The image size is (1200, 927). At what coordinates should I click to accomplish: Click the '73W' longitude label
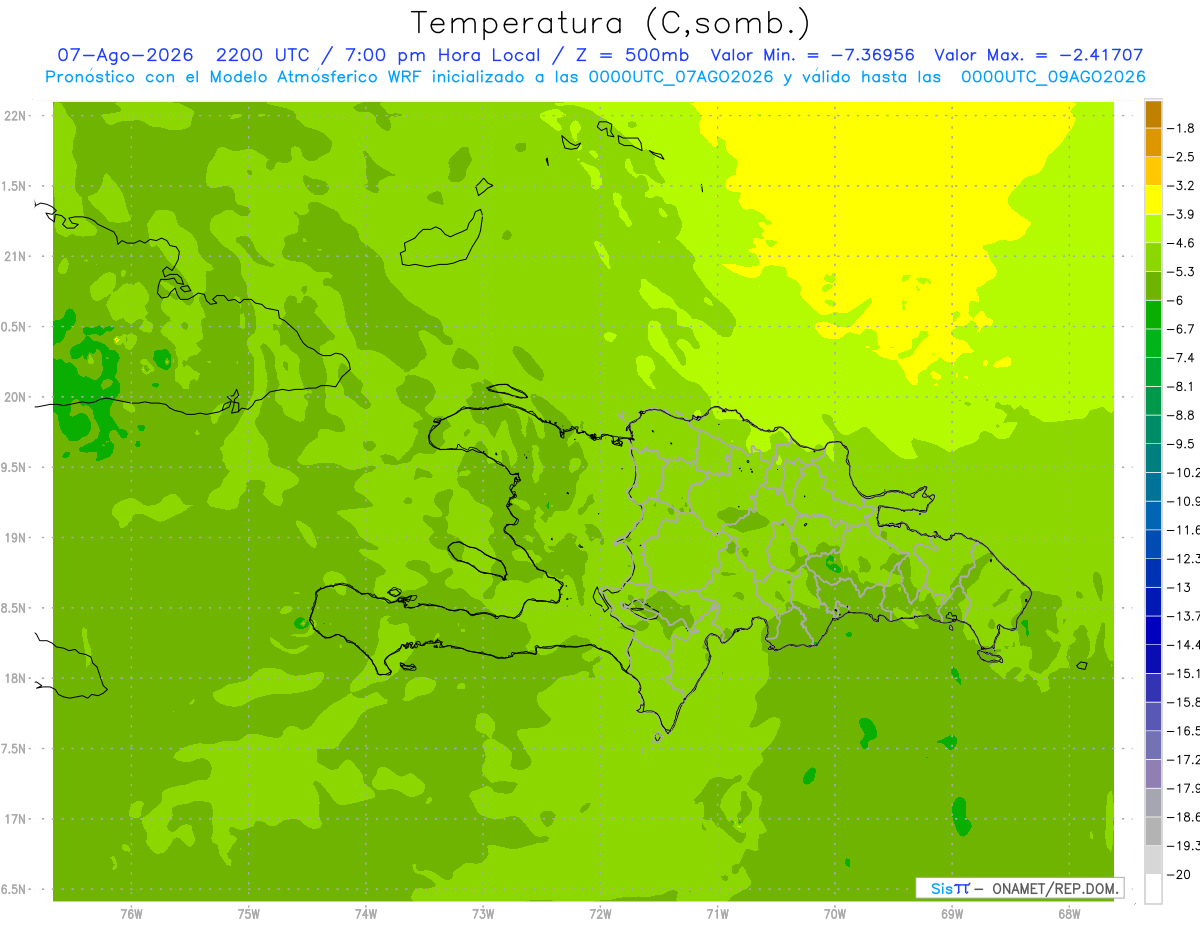click(x=483, y=913)
